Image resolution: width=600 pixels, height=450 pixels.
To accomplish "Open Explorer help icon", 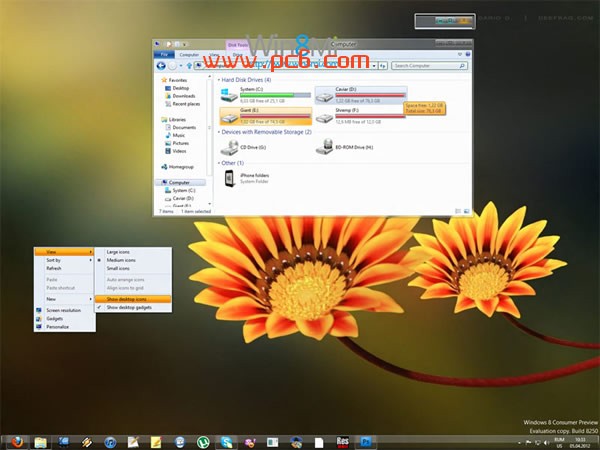I will pyautogui.click(x=468, y=55).
